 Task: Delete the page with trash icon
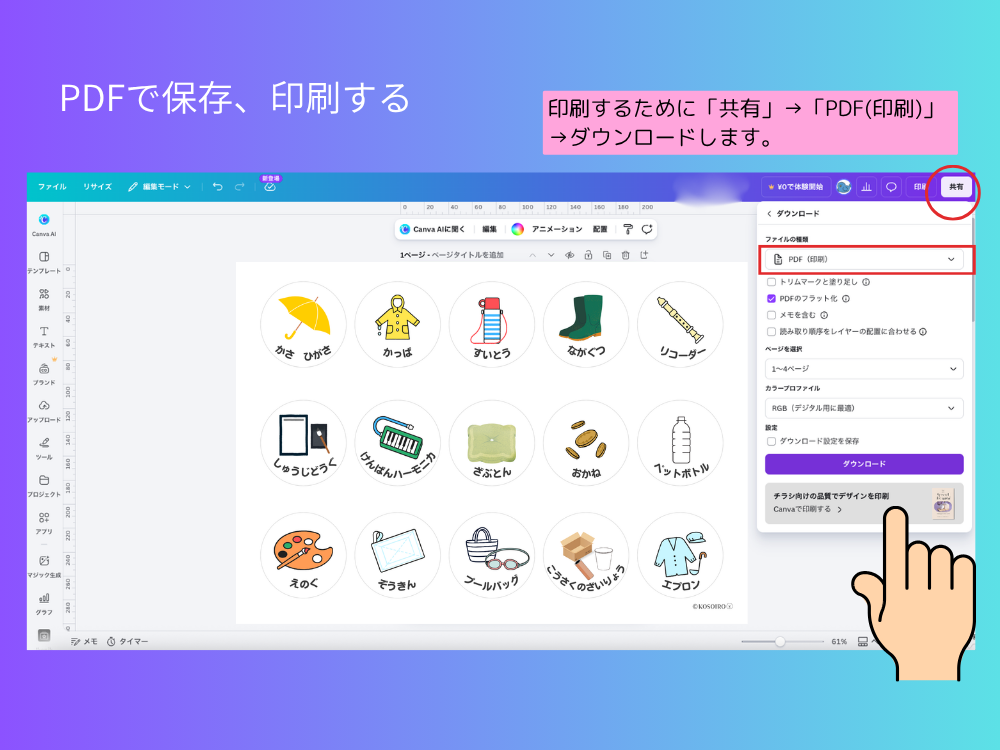626,255
